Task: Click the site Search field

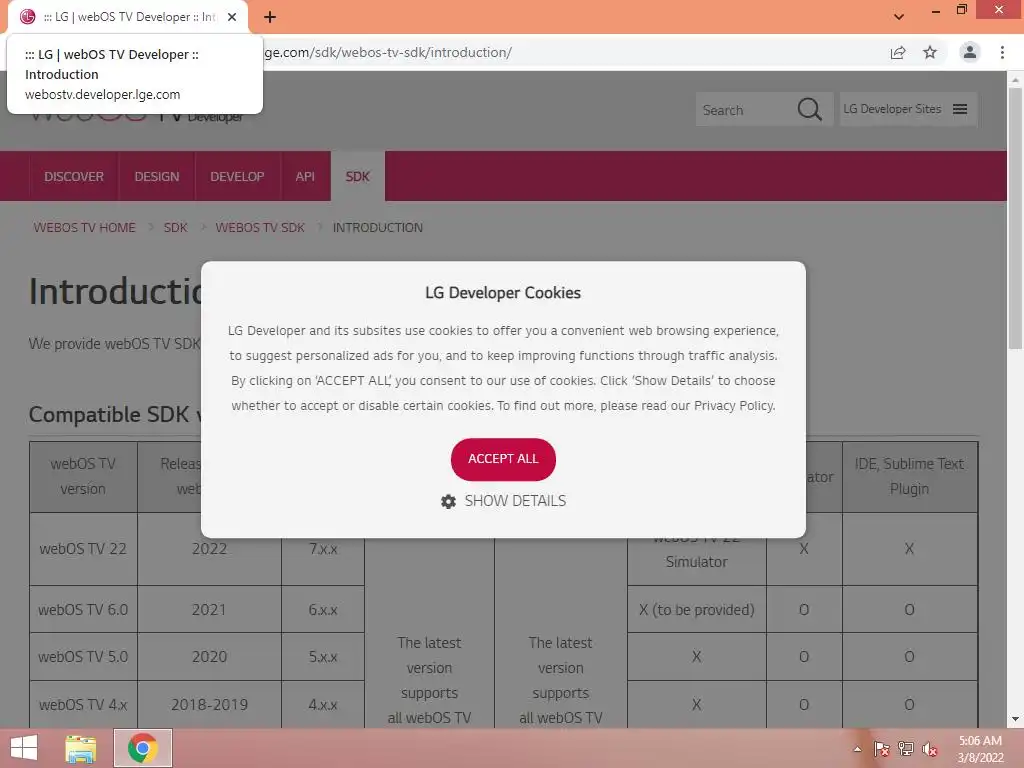Action: tap(744, 110)
